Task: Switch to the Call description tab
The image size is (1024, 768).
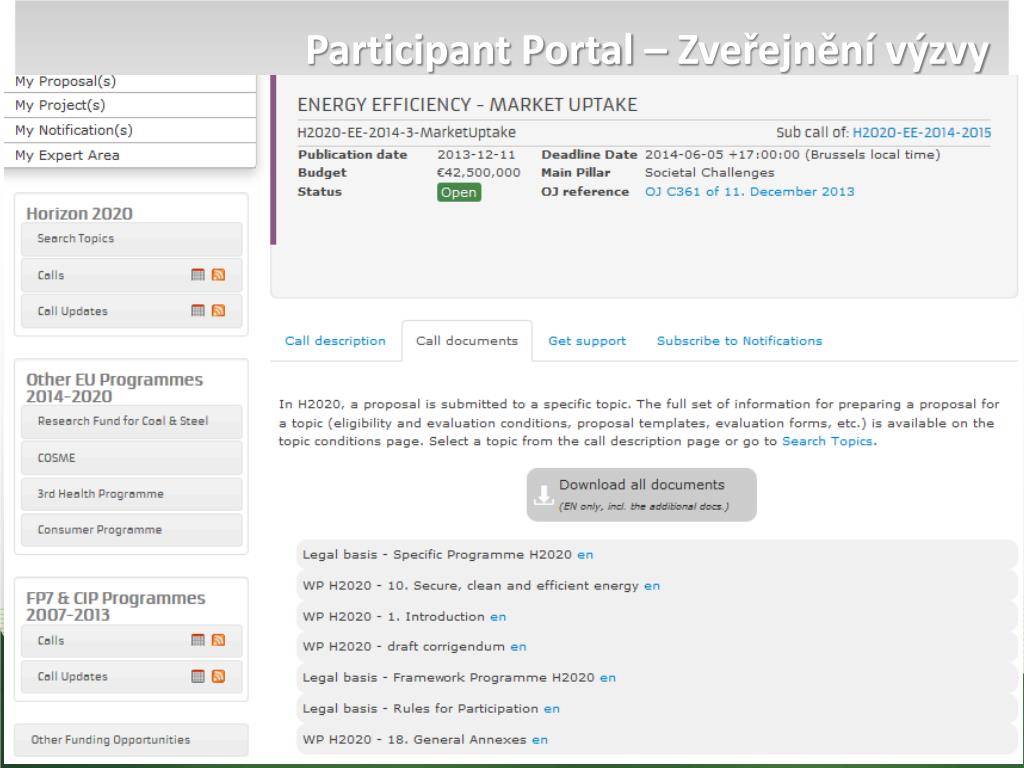Action: click(335, 341)
